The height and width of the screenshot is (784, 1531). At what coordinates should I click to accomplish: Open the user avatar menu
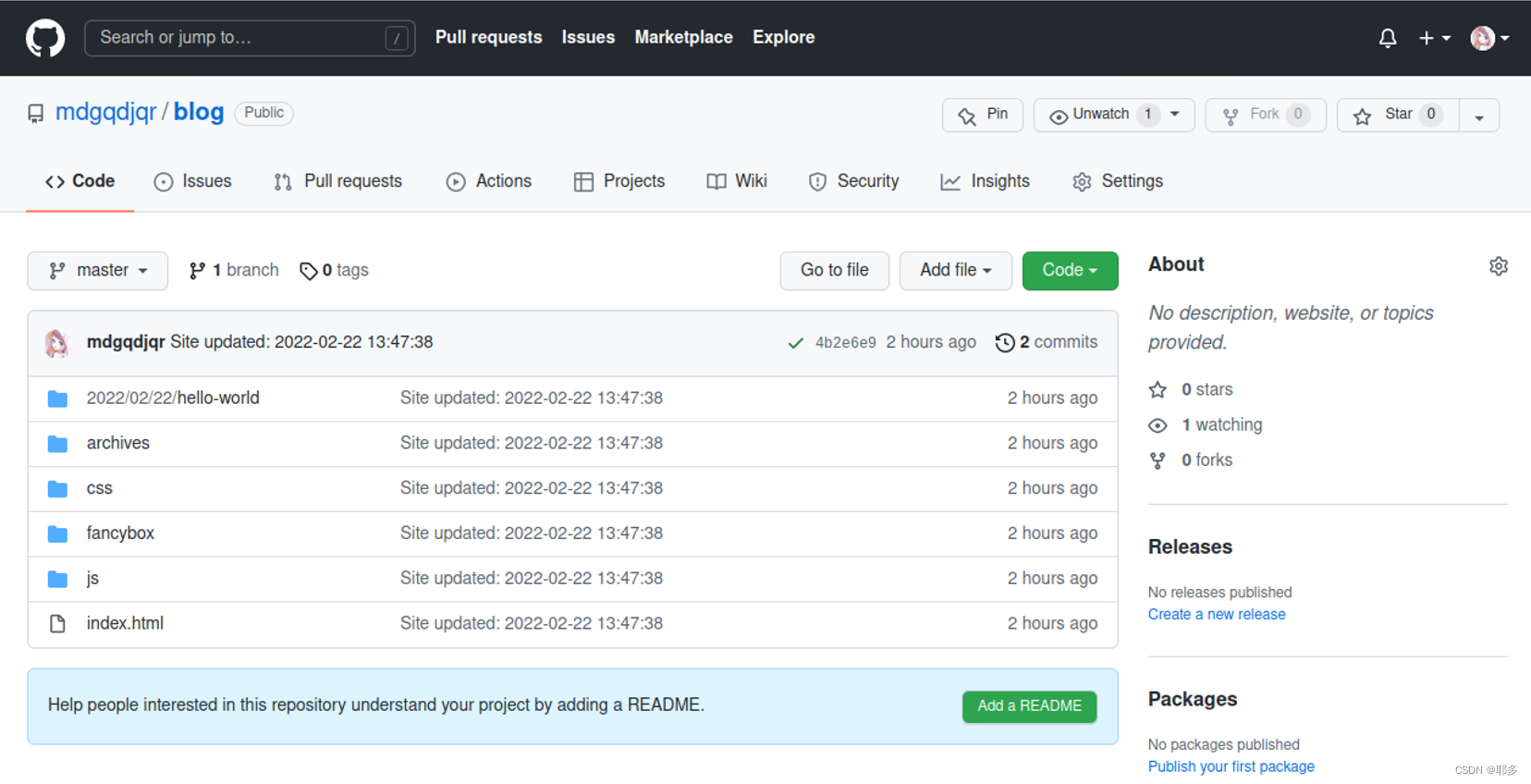pos(1489,38)
